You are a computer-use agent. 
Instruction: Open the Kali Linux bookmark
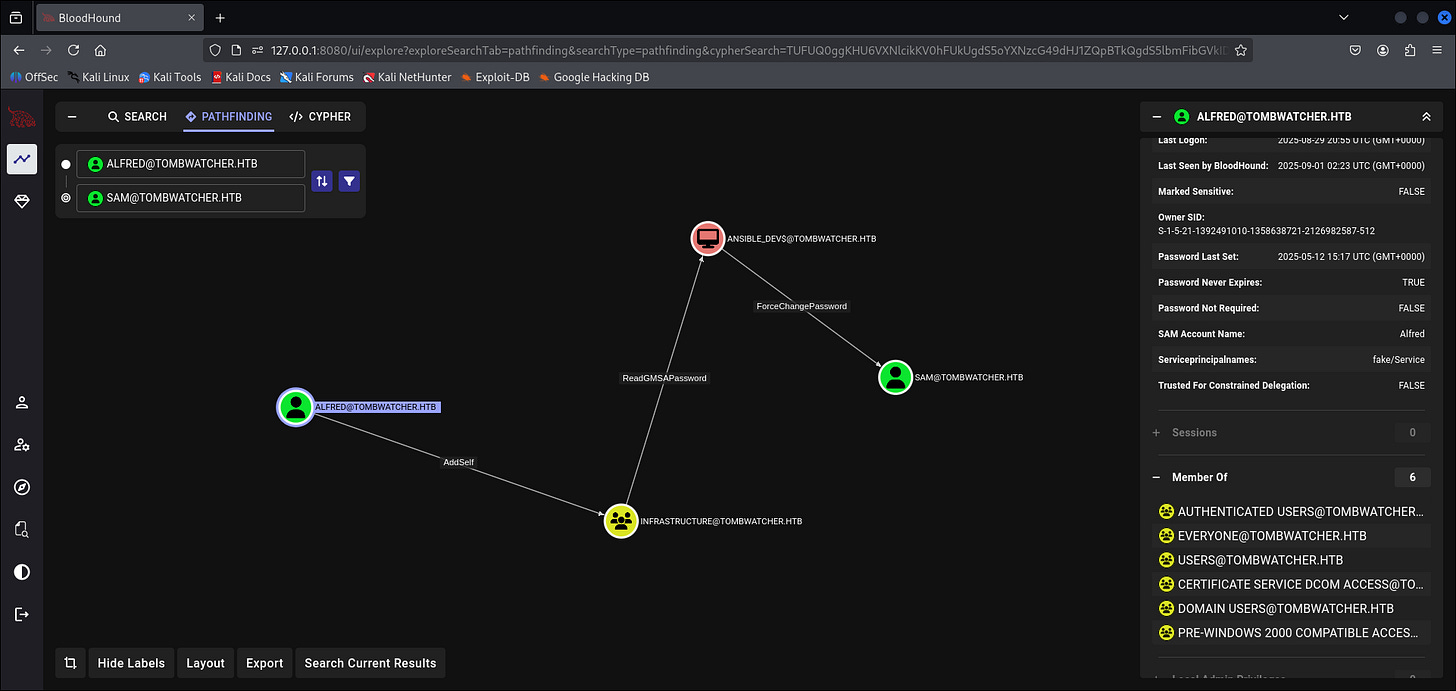coord(98,77)
